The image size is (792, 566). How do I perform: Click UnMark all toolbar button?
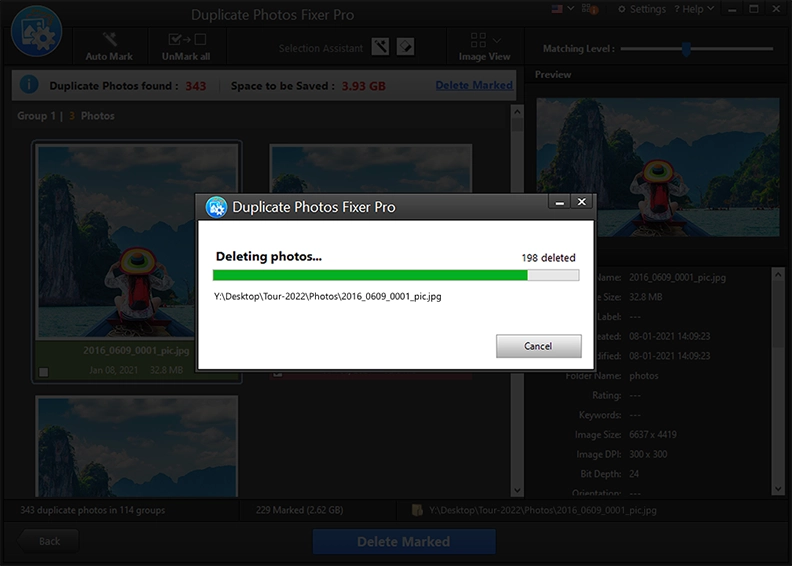pos(186,47)
